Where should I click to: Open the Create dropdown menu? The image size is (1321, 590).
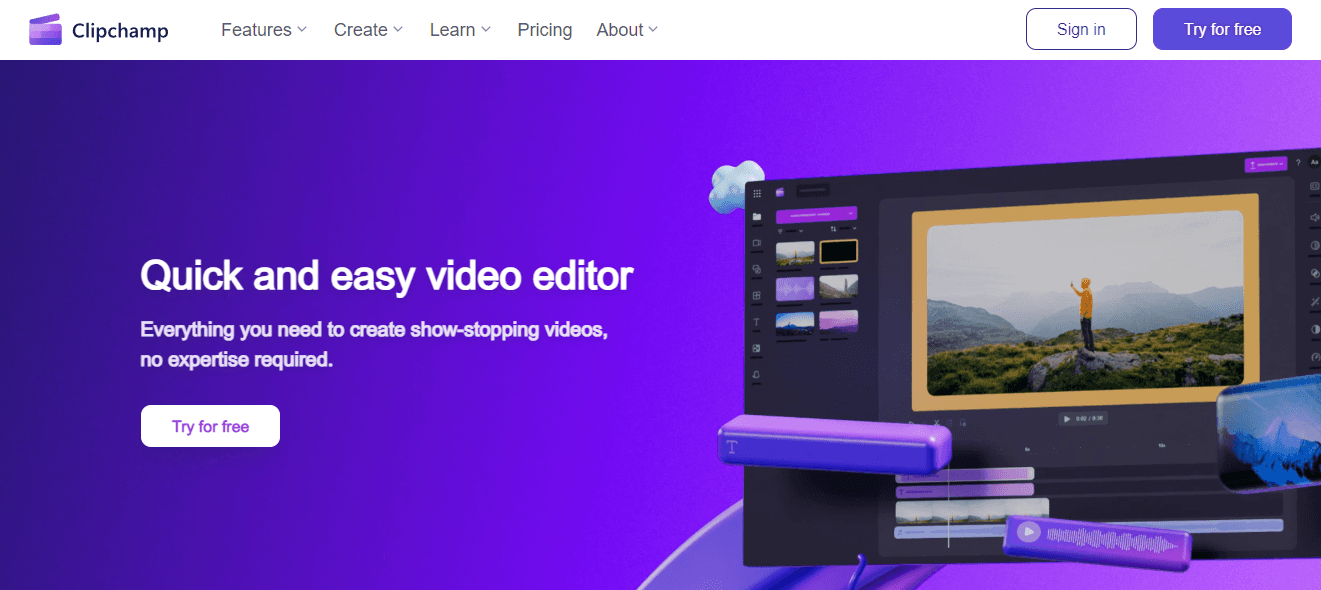367,29
